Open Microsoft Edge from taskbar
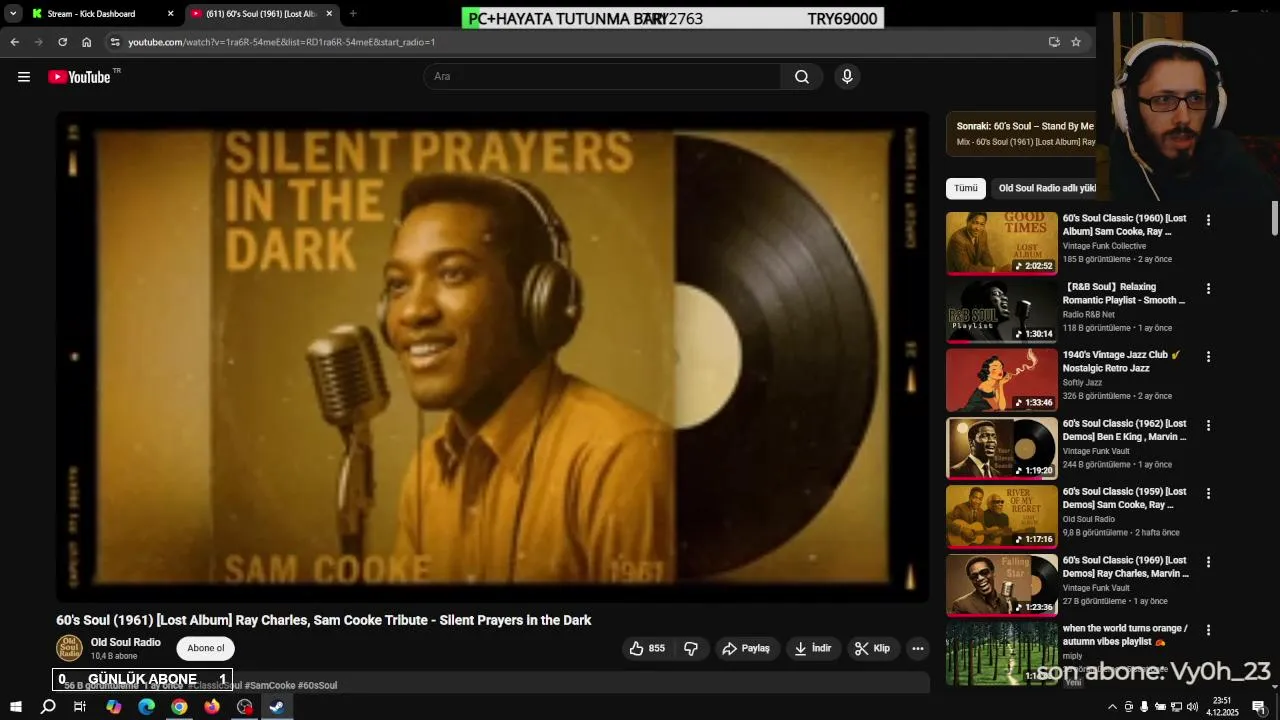The height and width of the screenshot is (720, 1280). pos(146,707)
